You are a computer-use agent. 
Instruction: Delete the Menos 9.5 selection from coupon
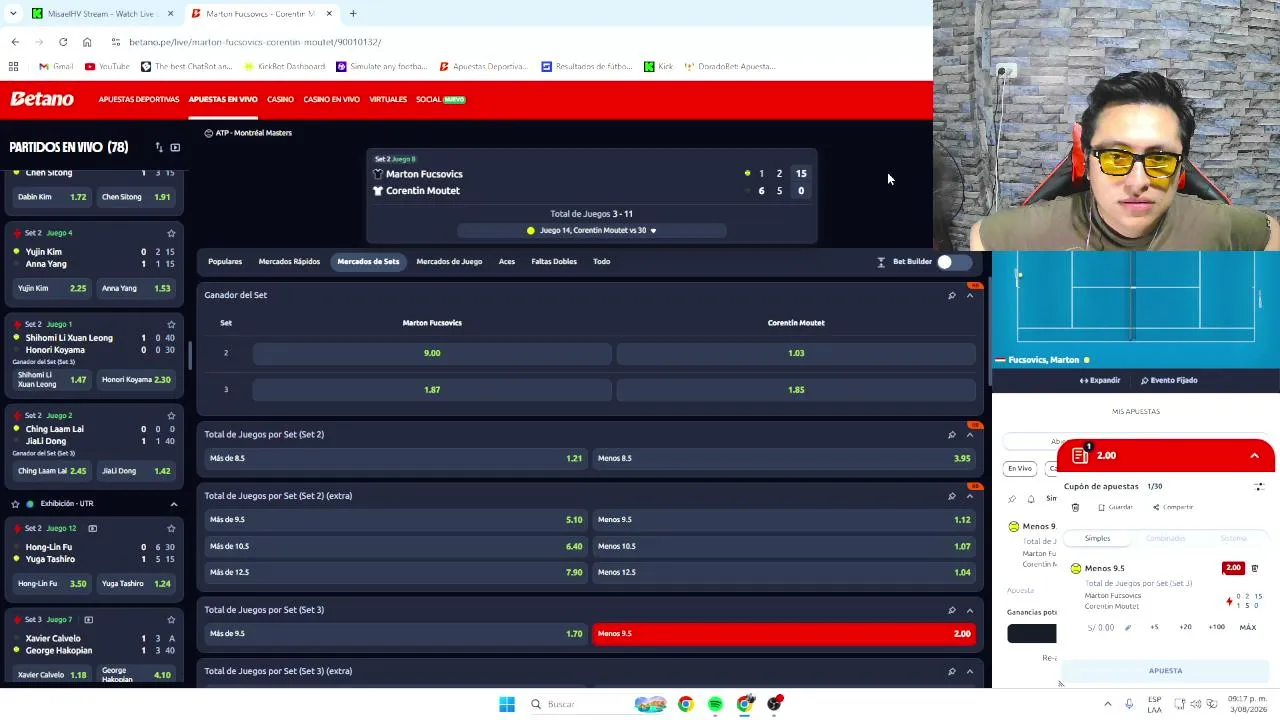coord(1255,568)
